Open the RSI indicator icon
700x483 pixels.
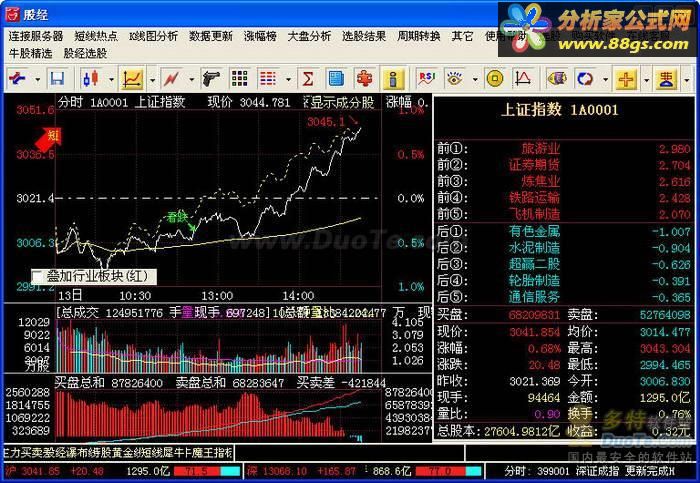point(426,79)
